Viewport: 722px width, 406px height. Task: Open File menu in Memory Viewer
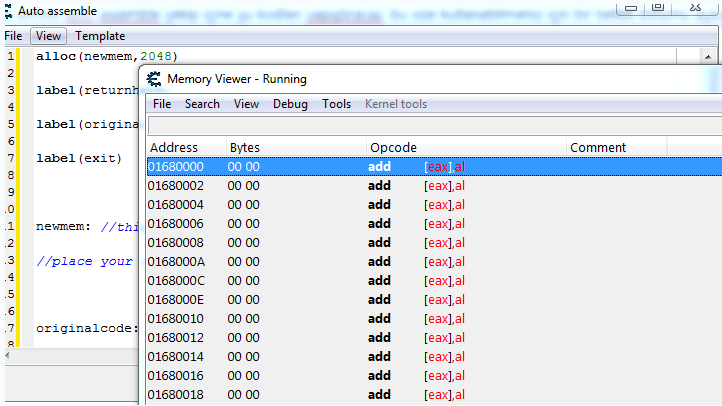(162, 104)
